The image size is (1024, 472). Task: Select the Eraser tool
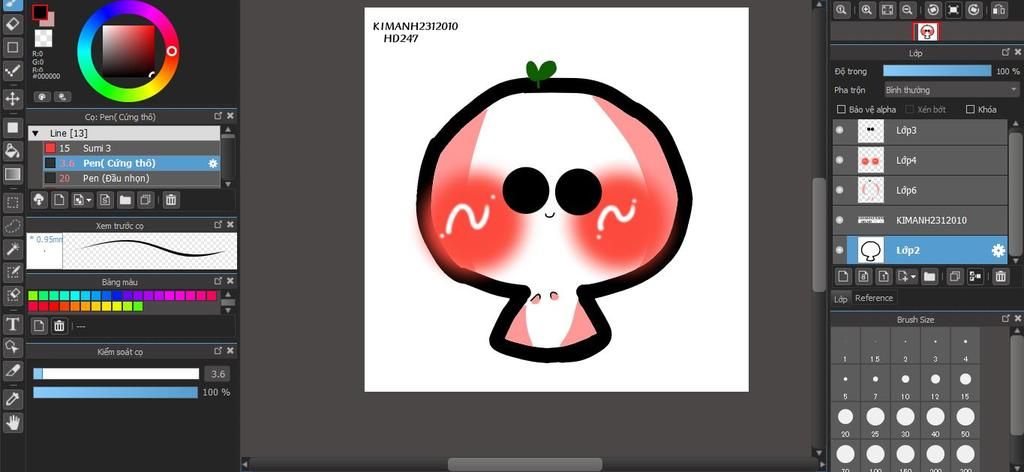(x=12, y=24)
